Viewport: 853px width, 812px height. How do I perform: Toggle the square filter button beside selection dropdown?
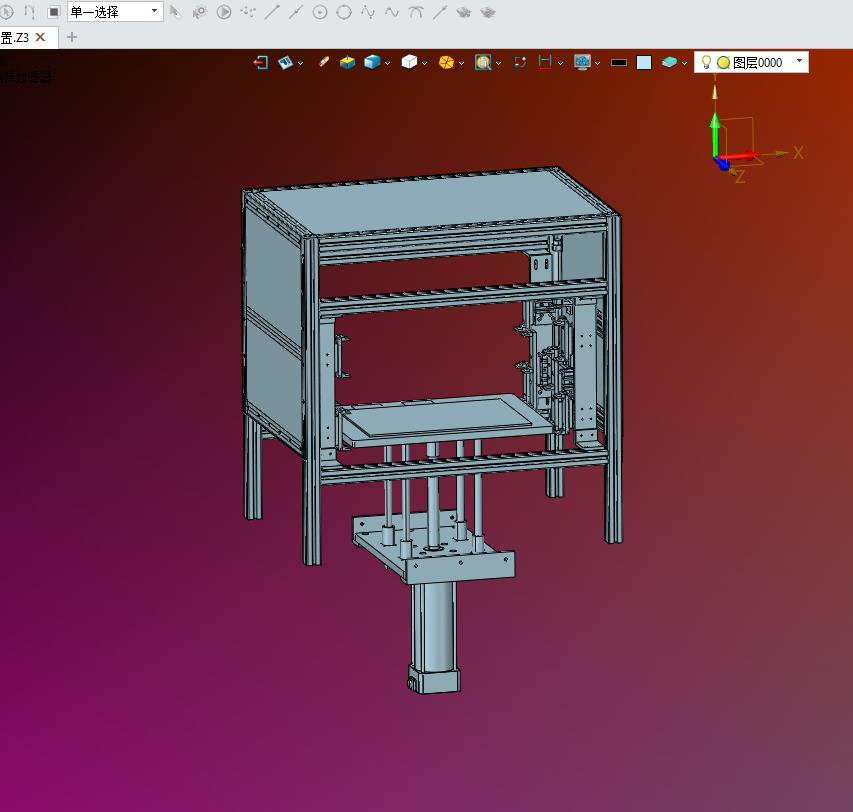54,12
